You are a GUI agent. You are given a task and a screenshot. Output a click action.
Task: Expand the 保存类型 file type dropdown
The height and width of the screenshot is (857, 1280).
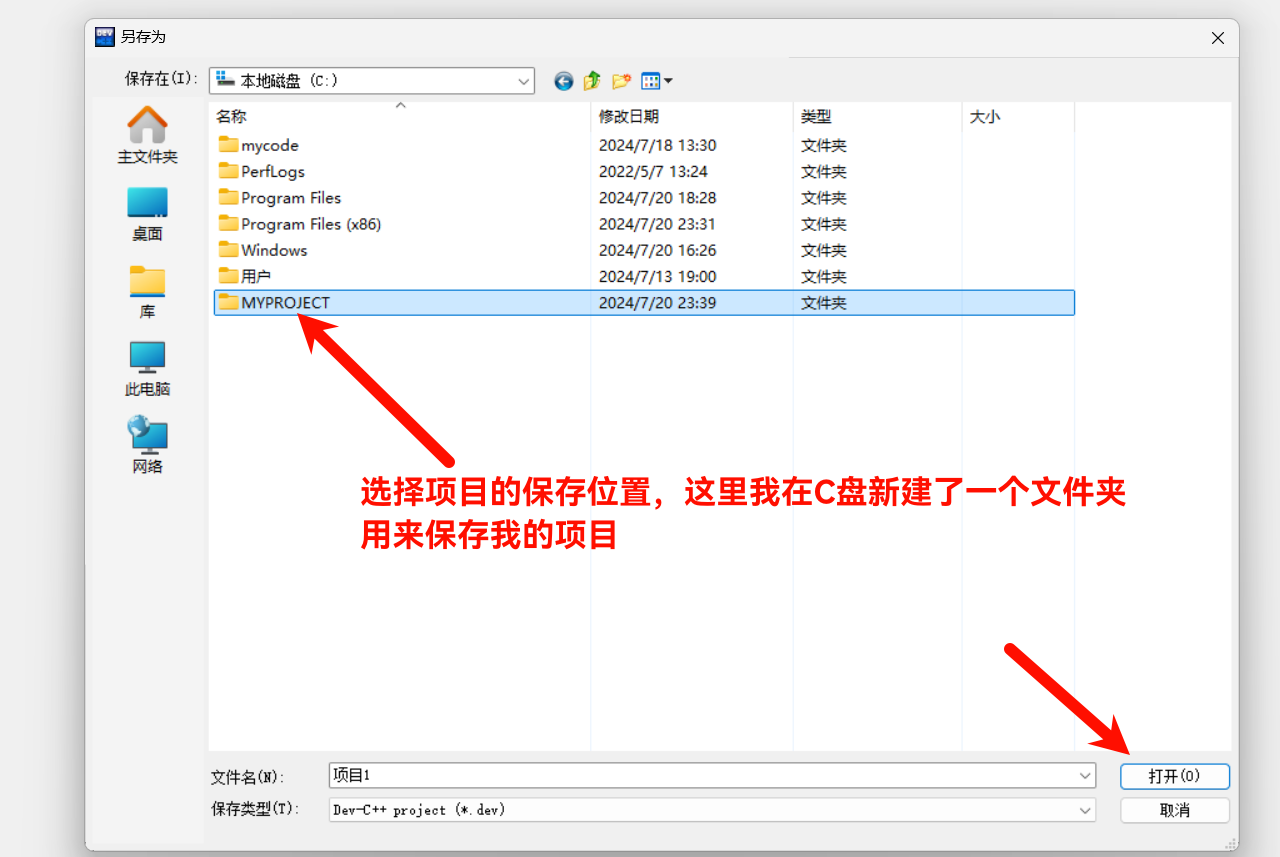1086,810
